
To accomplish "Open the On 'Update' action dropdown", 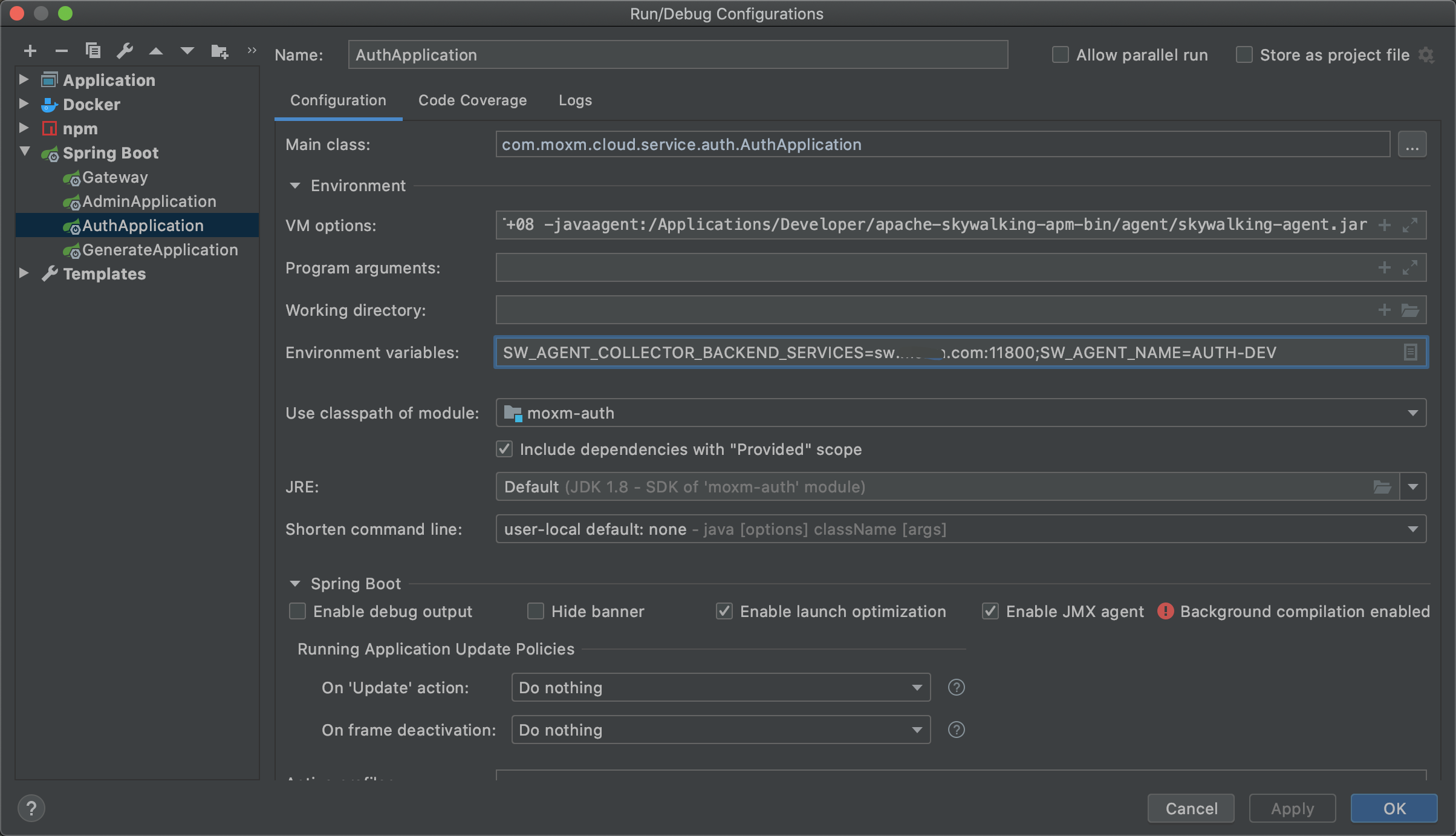I will (917, 688).
